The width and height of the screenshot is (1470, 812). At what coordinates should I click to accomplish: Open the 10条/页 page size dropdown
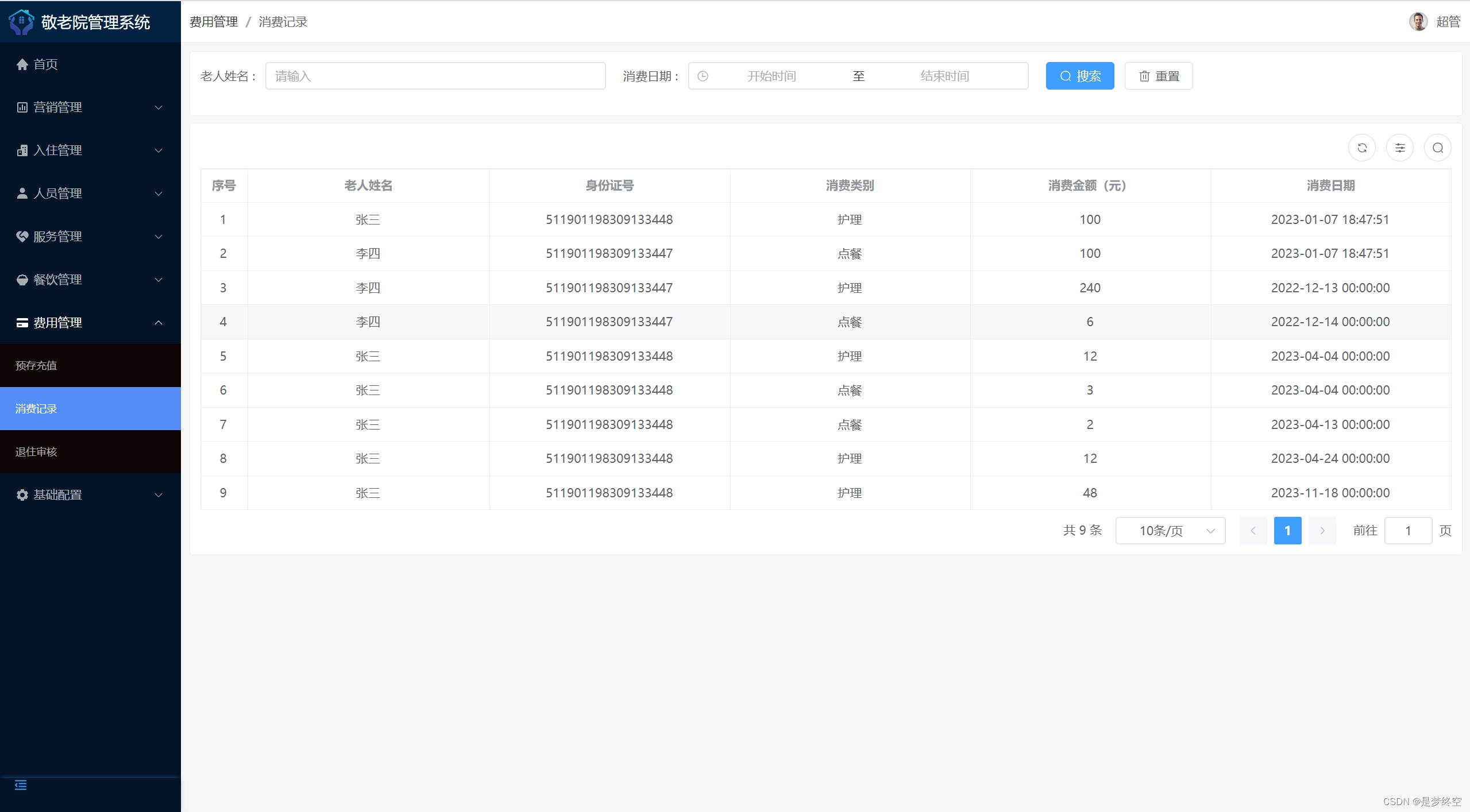[x=1170, y=531]
